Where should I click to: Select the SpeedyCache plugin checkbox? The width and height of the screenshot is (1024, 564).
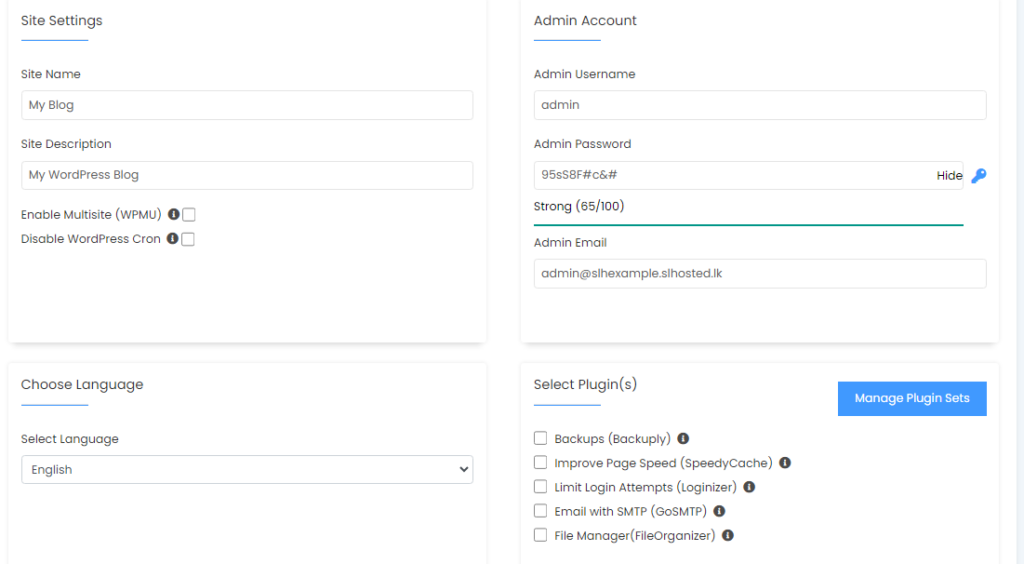[541, 463]
